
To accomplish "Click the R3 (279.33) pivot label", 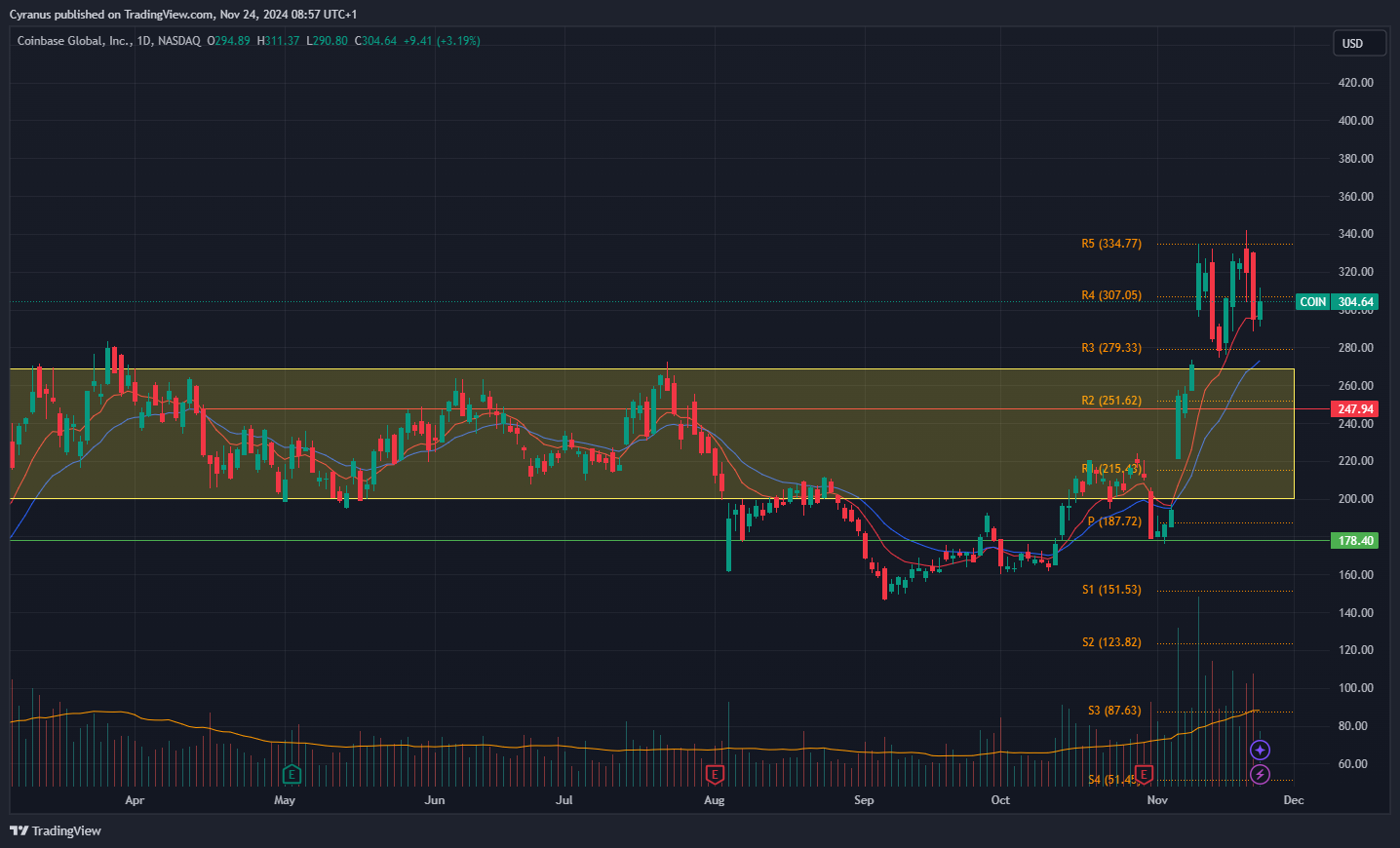I will (1111, 348).
